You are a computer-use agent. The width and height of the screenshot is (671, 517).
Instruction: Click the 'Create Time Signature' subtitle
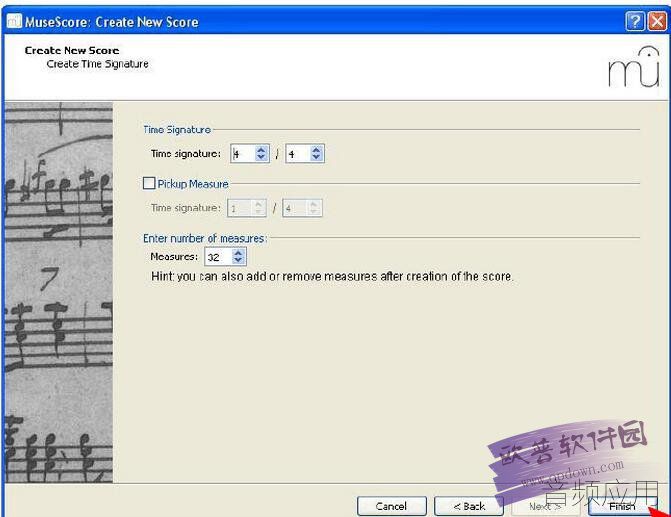pos(98,64)
